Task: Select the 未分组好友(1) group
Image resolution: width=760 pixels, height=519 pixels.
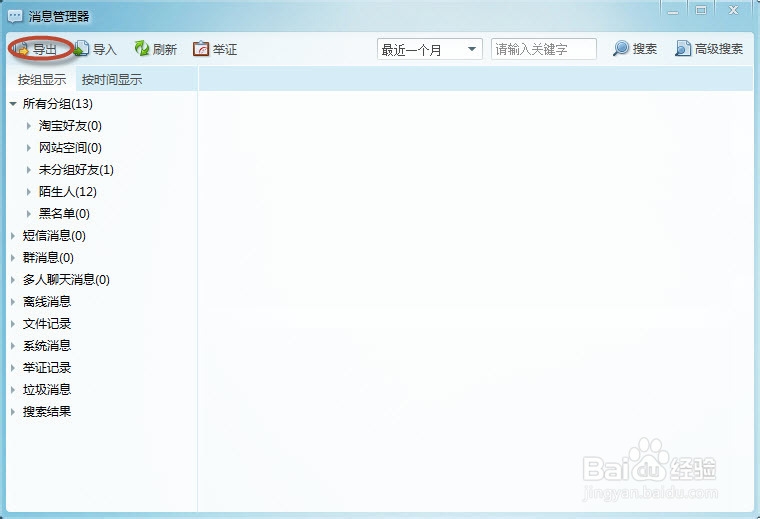Action: [x=76, y=170]
